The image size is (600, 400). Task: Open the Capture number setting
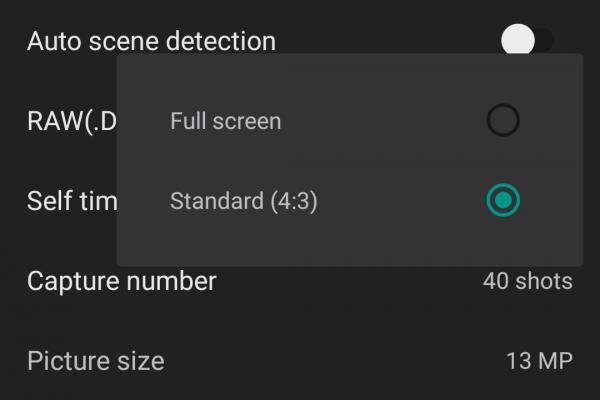click(x=122, y=281)
